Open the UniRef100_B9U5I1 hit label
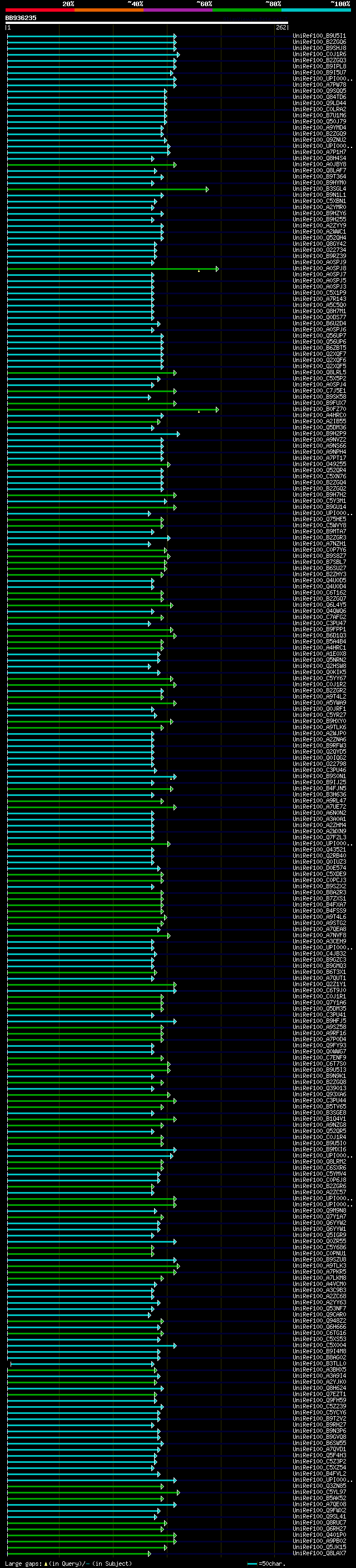 tap(319, 36)
